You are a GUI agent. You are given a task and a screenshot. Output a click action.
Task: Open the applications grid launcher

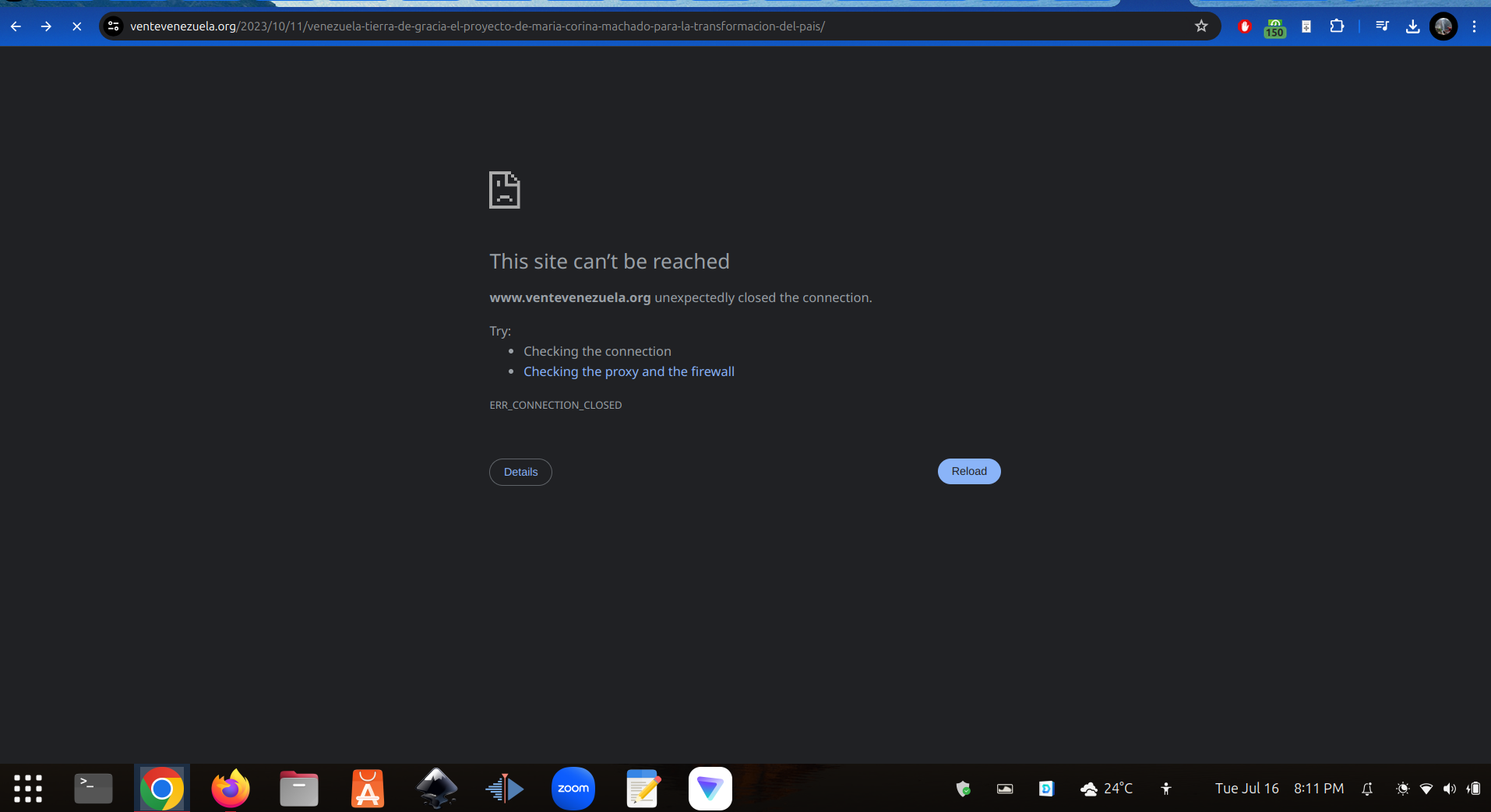pyautogui.click(x=28, y=789)
